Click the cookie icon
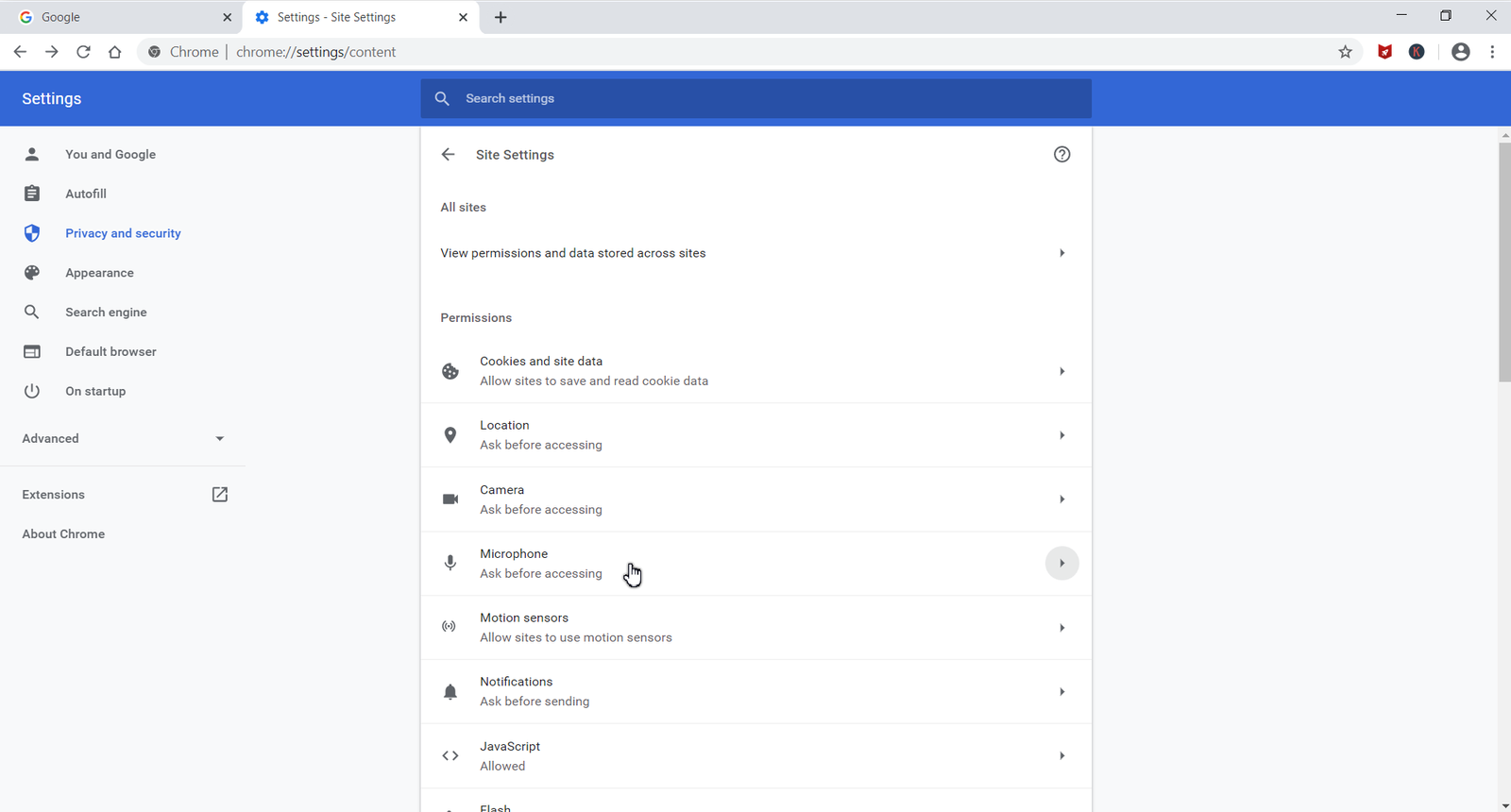 tap(450, 371)
